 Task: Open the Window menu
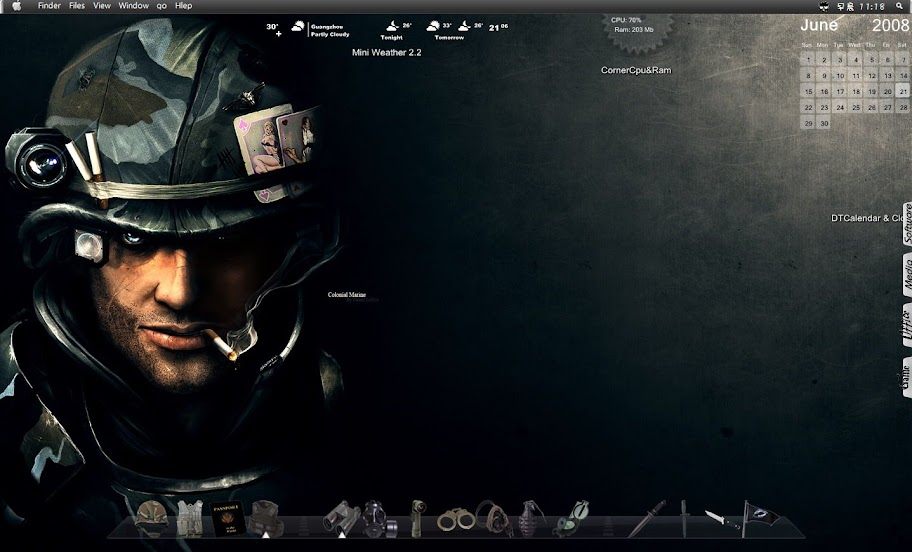(x=134, y=6)
